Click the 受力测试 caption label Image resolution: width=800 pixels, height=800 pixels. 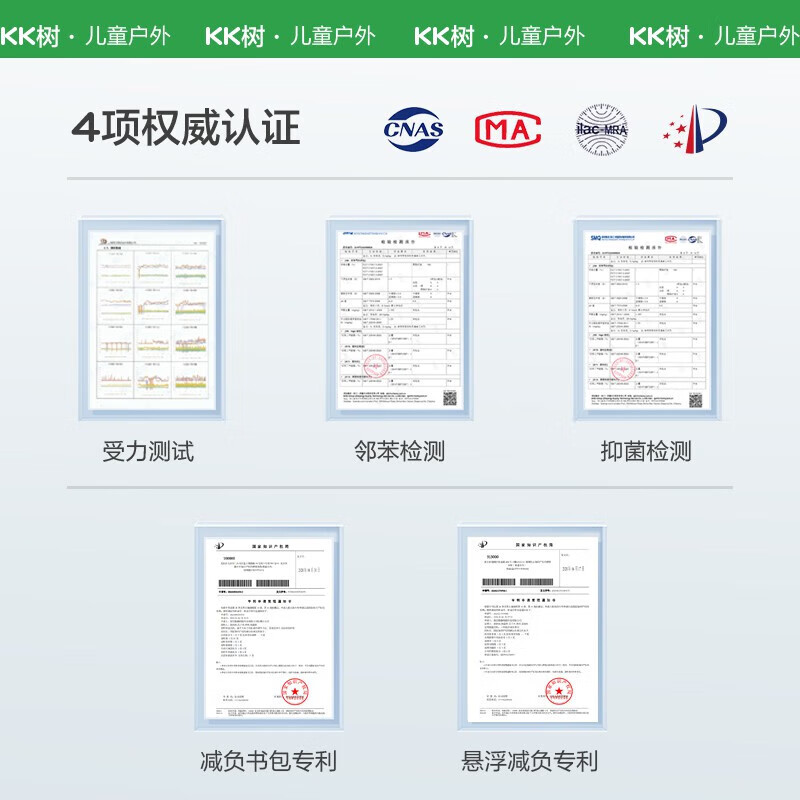click(148, 452)
